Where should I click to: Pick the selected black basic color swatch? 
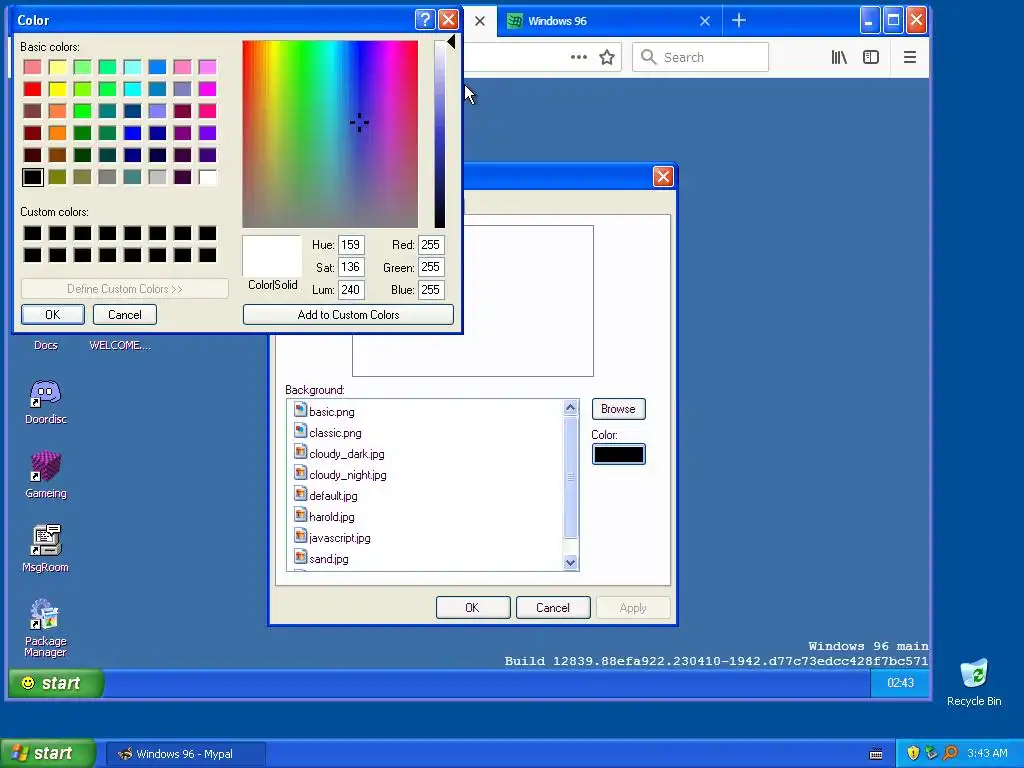(32, 177)
